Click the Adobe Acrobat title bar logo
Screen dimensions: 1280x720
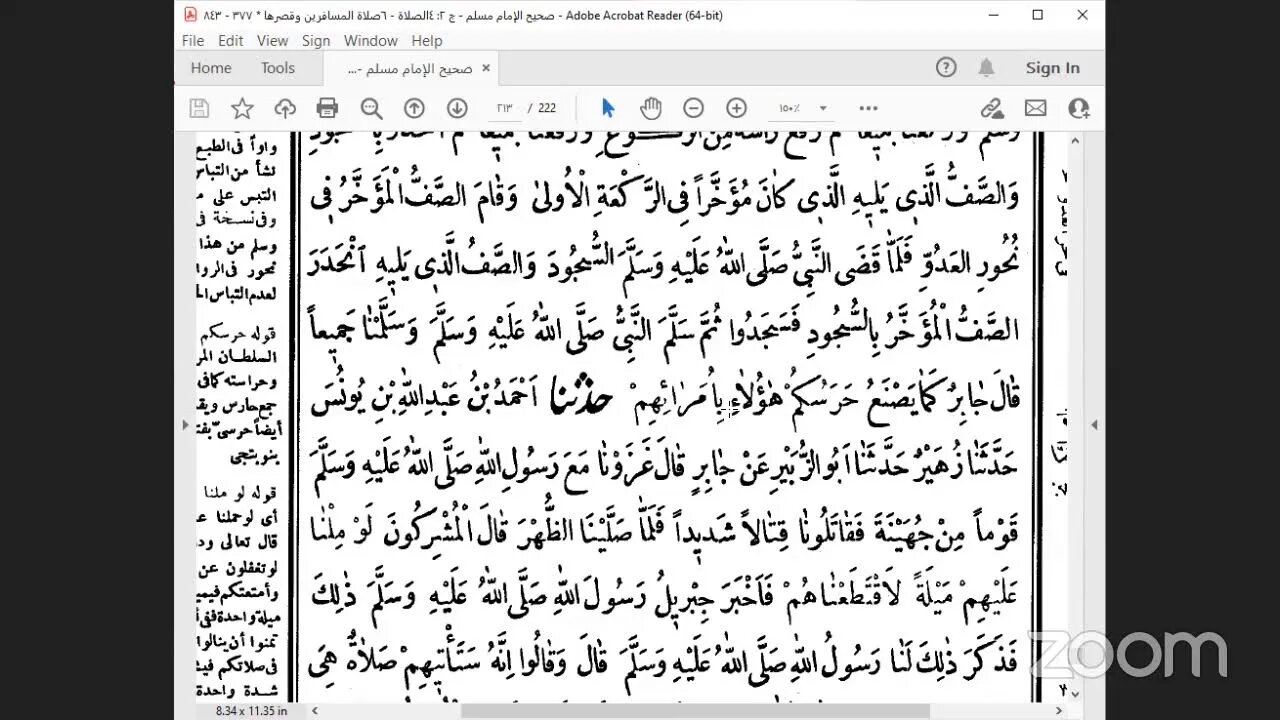190,15
